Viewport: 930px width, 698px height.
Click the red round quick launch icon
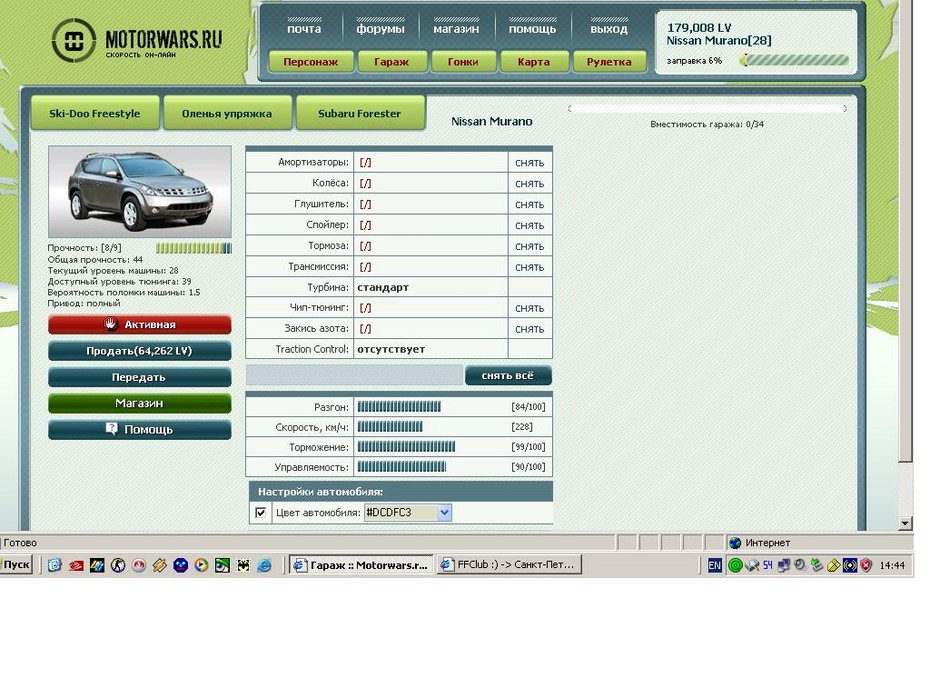[139, 565]
